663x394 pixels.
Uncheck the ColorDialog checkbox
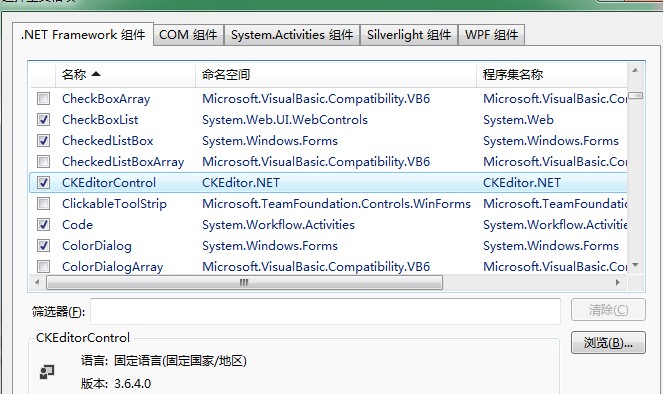pyautogui.click(x=44, y=246)
